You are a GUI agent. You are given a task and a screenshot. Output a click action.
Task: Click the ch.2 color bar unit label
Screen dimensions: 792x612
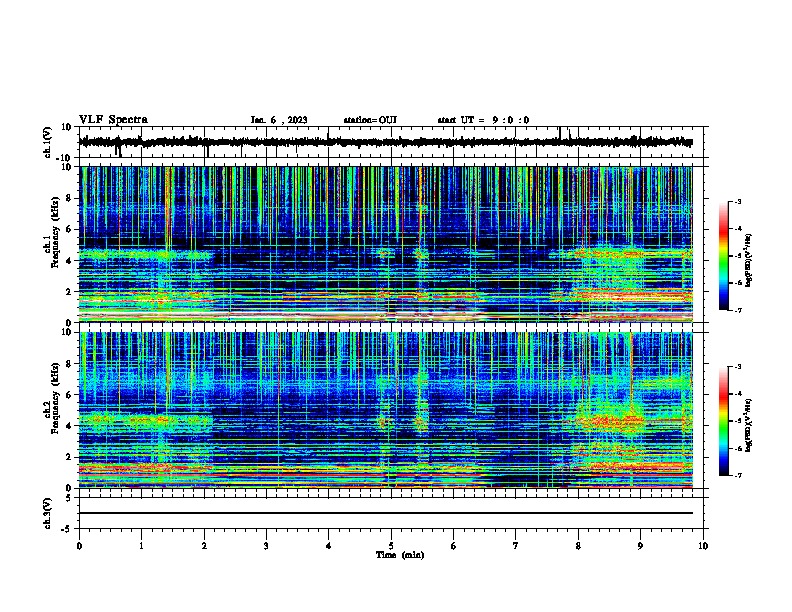coord(748,425)
